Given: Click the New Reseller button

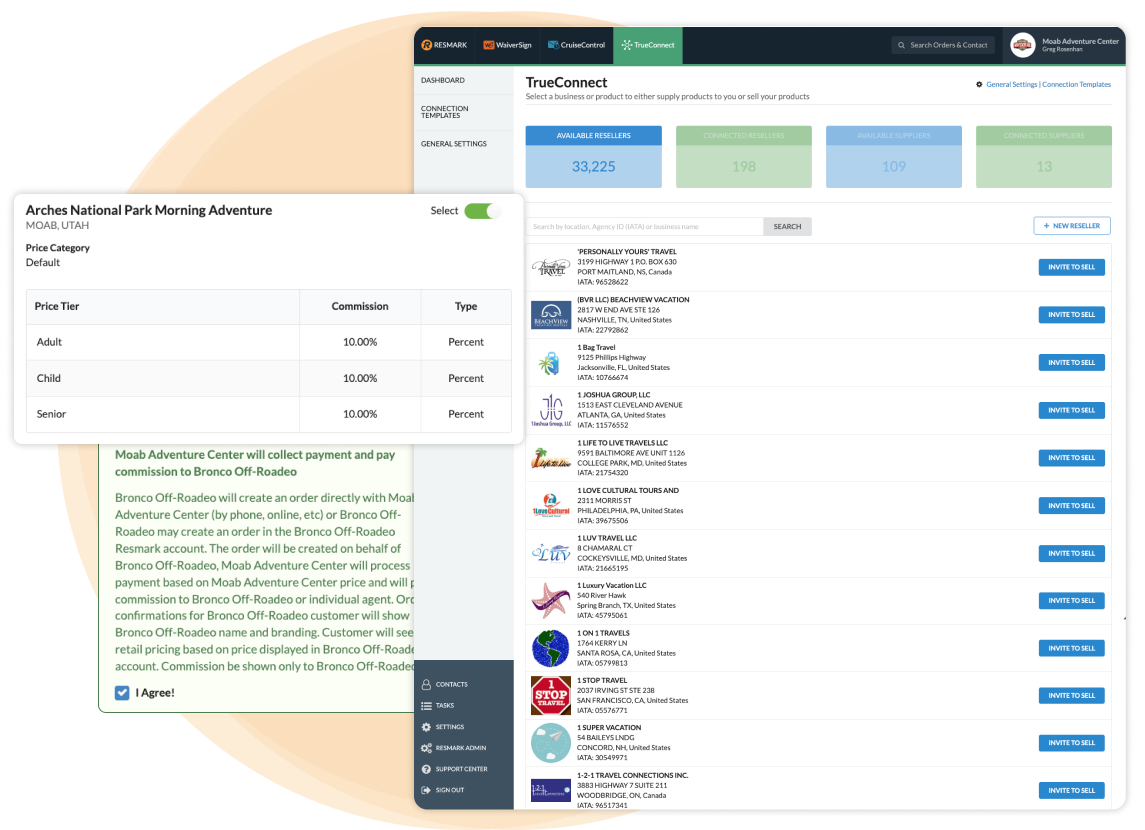Looking at the screenshot, I should click(1072, 226).
